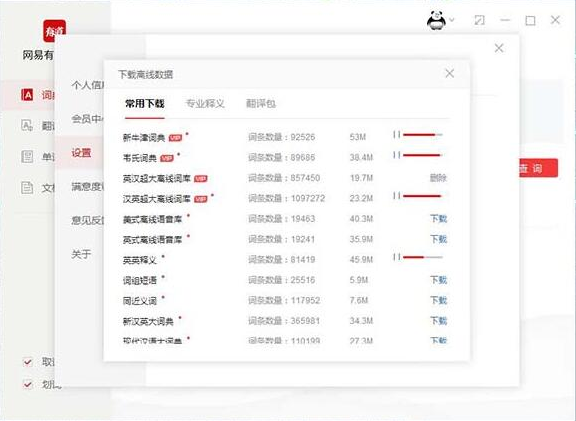The height and width of the screenshot is (421, 576).
Task: Click the 词条数量：857450 text
Action: (284, 178)
